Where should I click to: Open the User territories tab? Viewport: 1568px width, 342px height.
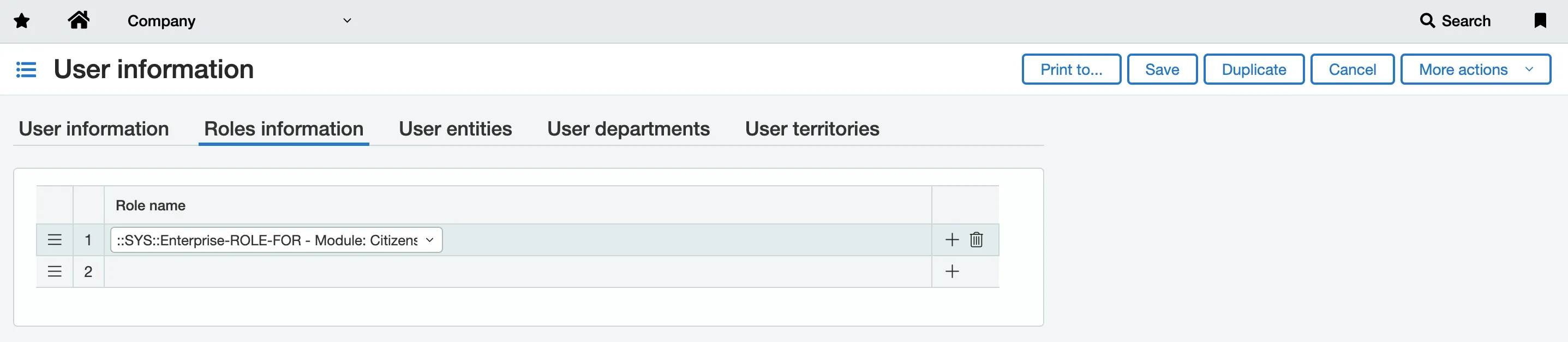(812, 129)
